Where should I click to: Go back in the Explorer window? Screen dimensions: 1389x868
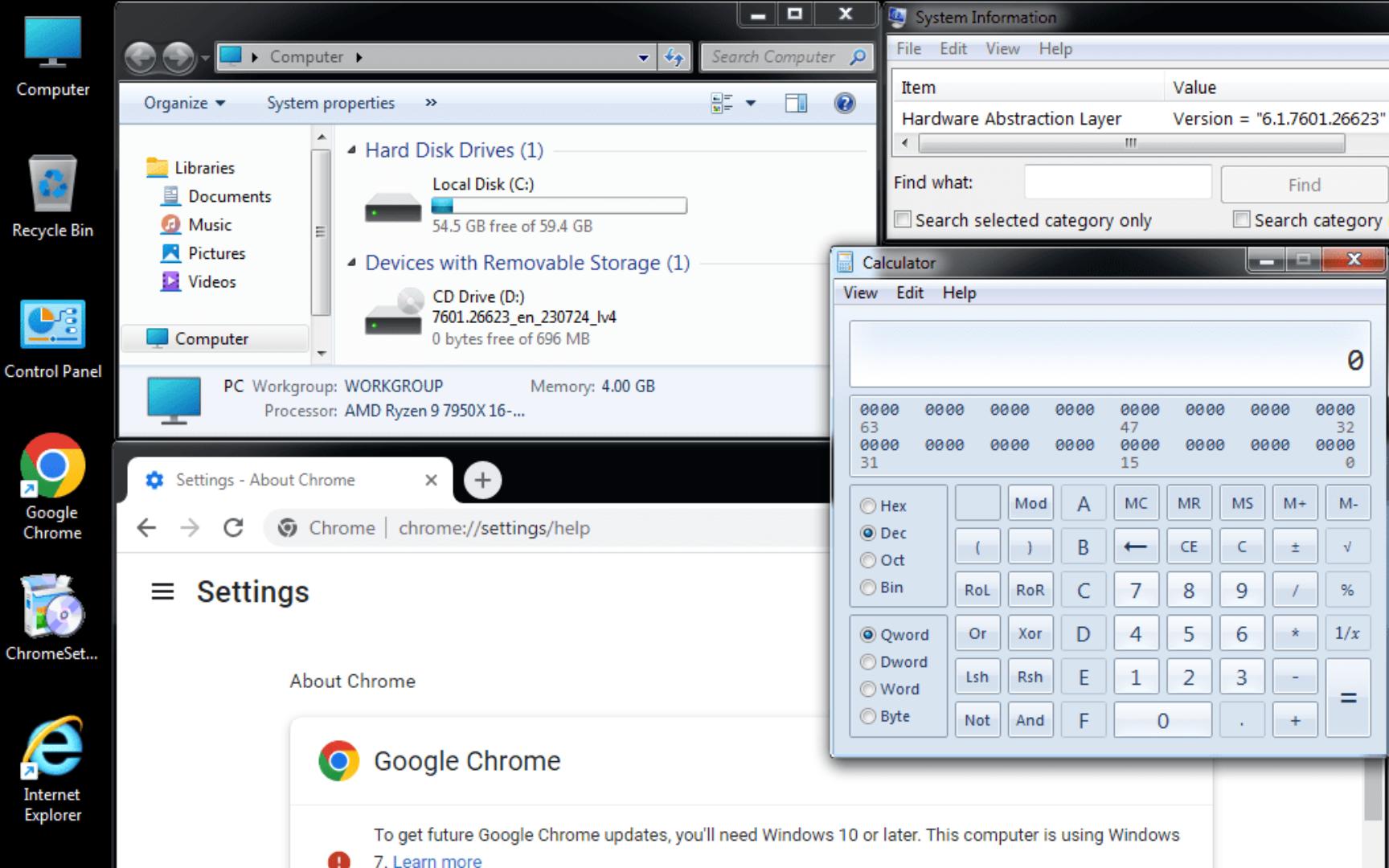coord(141,57)
